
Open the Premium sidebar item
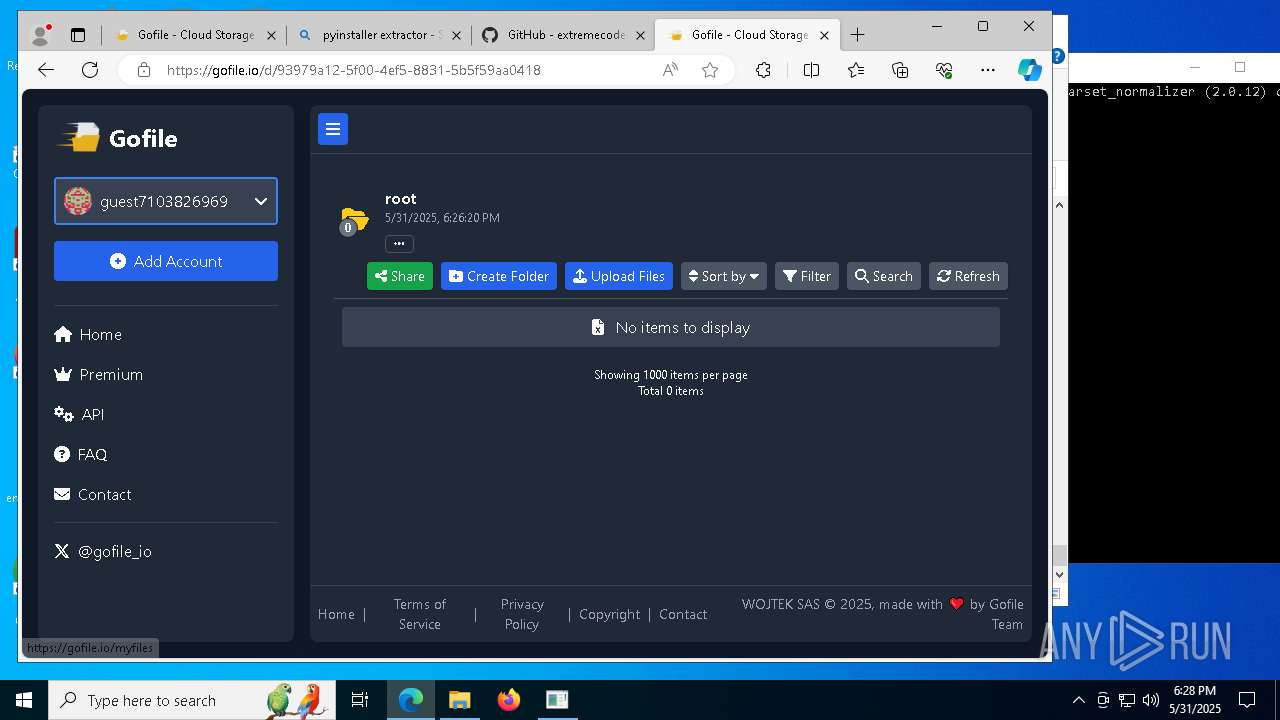[x=98, y=374]
